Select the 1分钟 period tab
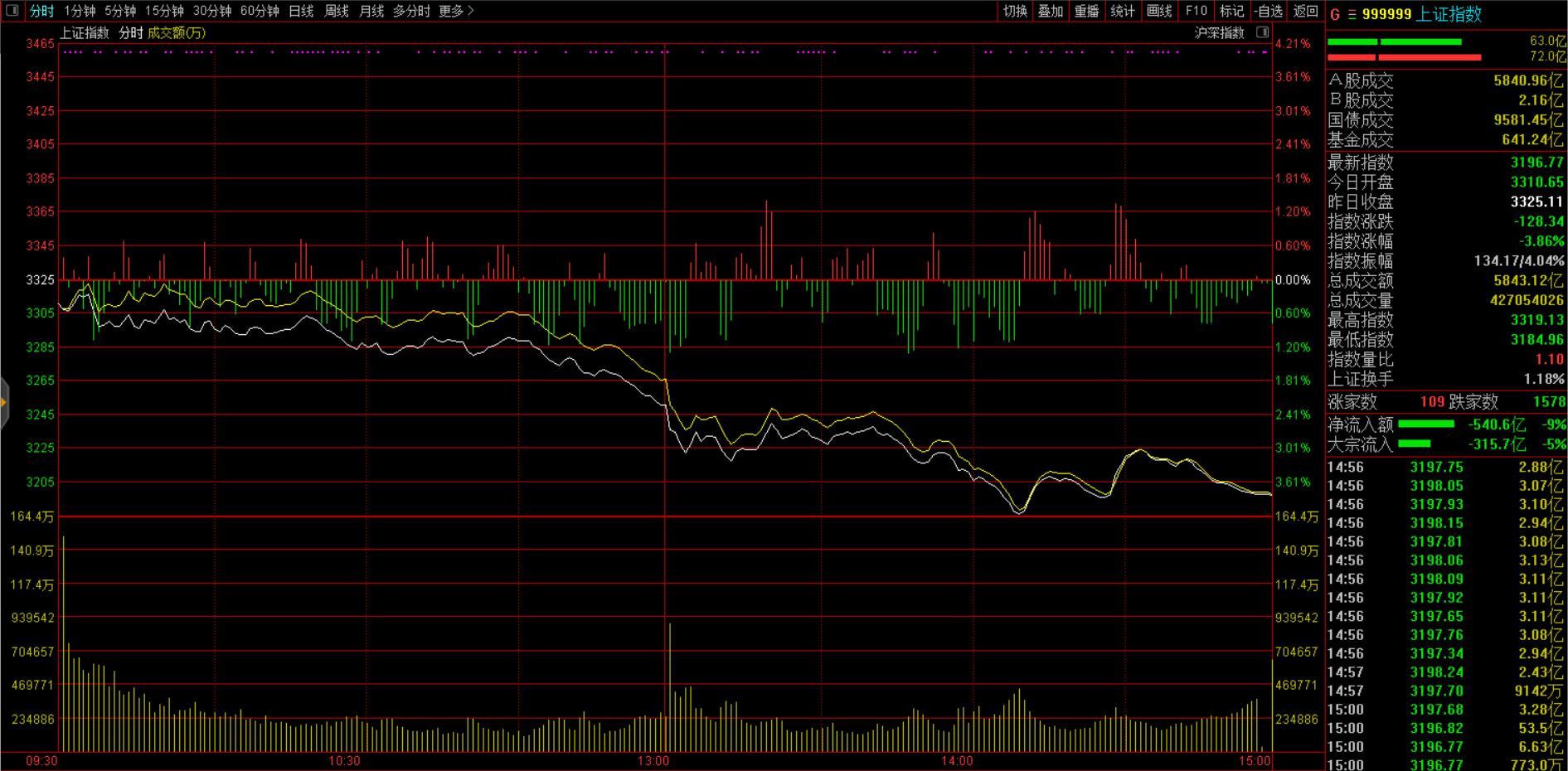The height and width of the screenshot is (771, 1568). (x=80, y=11)
